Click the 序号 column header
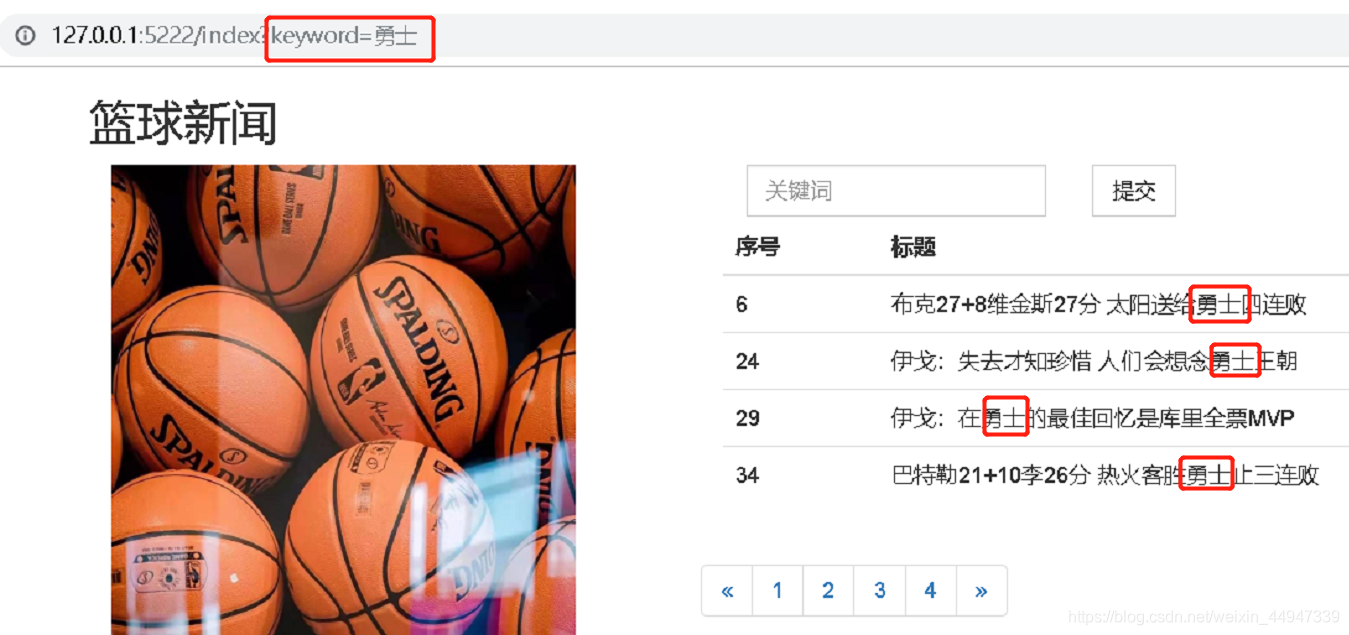This screenshot has width=1349, height=635. [x=756, y=247]
